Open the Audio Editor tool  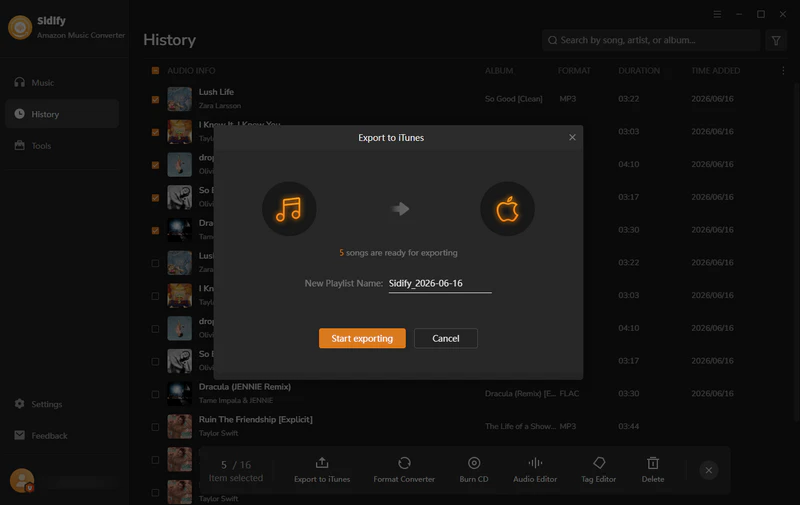[535, 470]
